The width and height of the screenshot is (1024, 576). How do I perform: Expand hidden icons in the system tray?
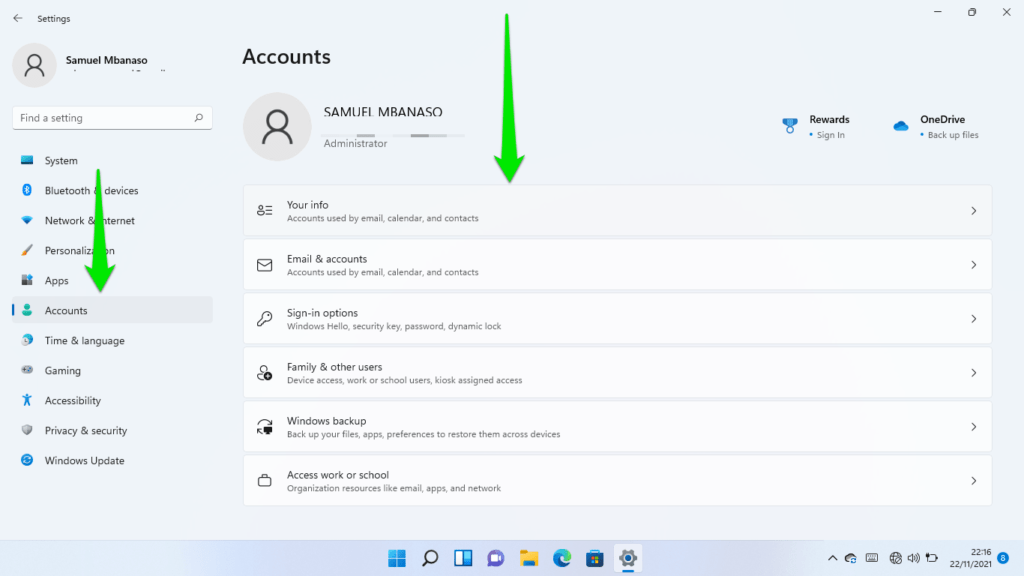[832, 558]
